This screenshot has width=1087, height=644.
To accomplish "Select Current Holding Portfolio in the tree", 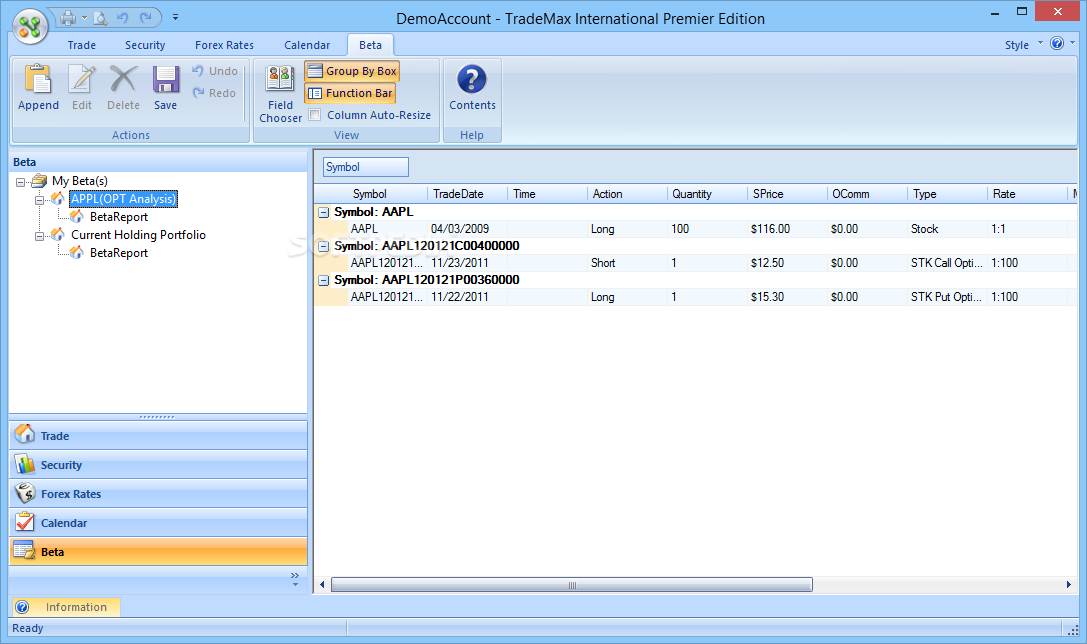I will pyautogui.click(x=138, y=235).
